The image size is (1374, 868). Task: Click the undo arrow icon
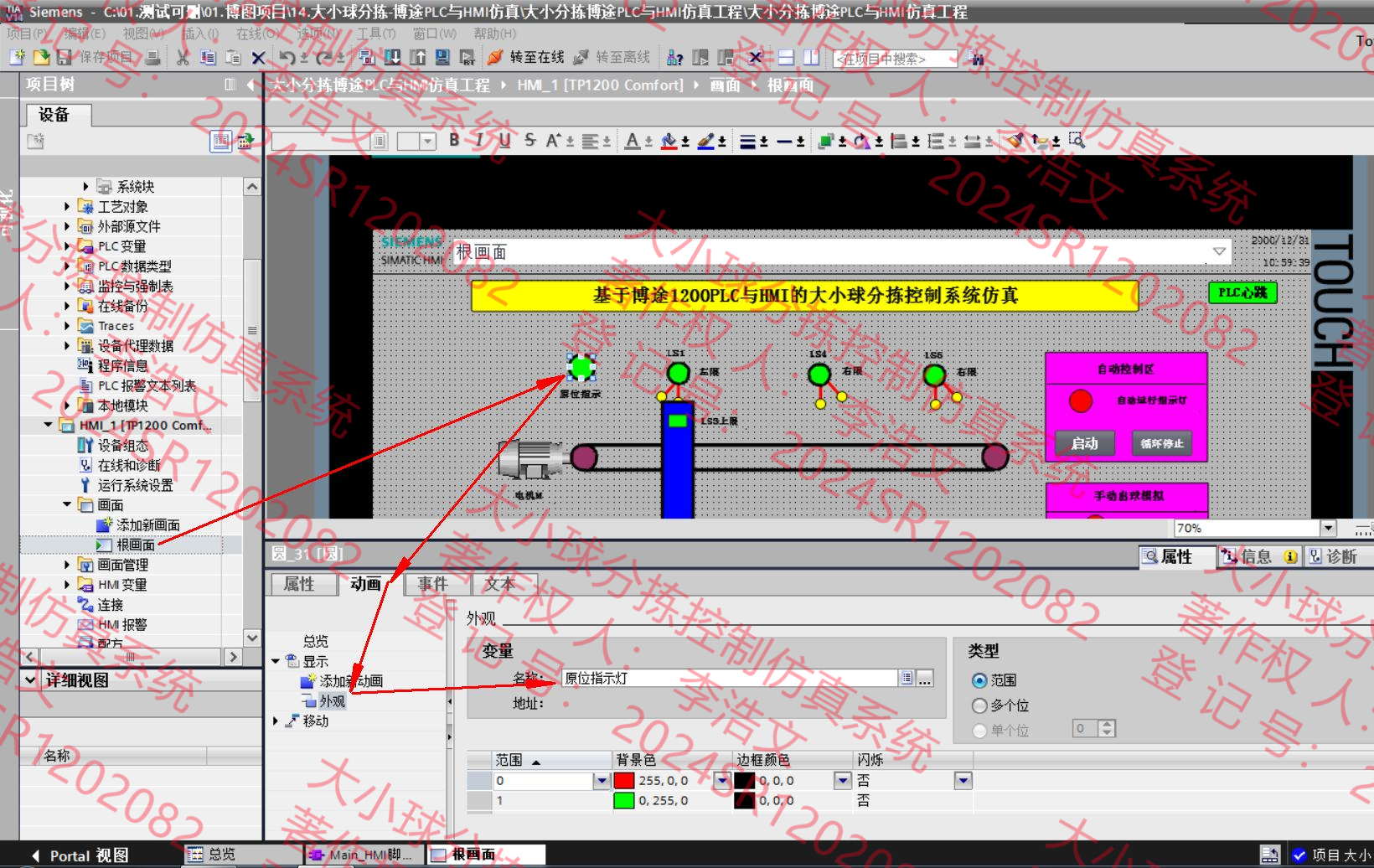[287, 57]
